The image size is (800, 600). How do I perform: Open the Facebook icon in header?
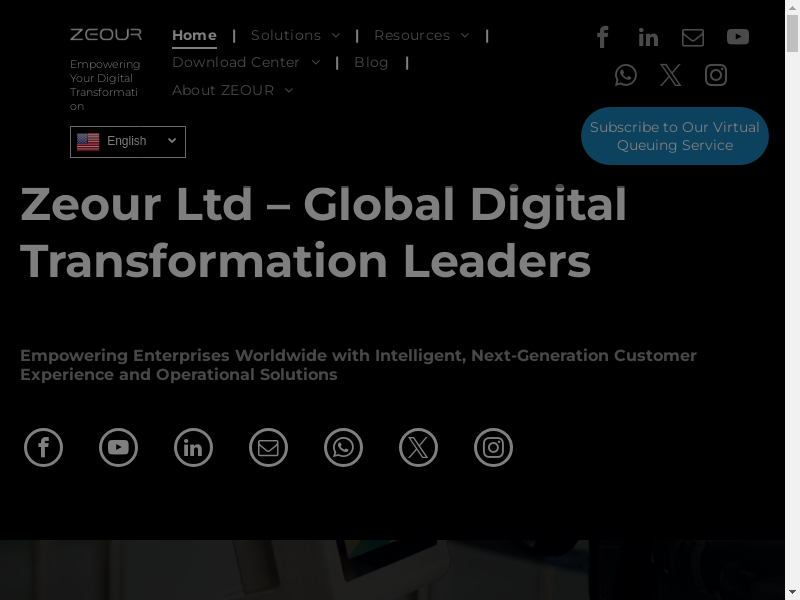click(x=603, y=37)
